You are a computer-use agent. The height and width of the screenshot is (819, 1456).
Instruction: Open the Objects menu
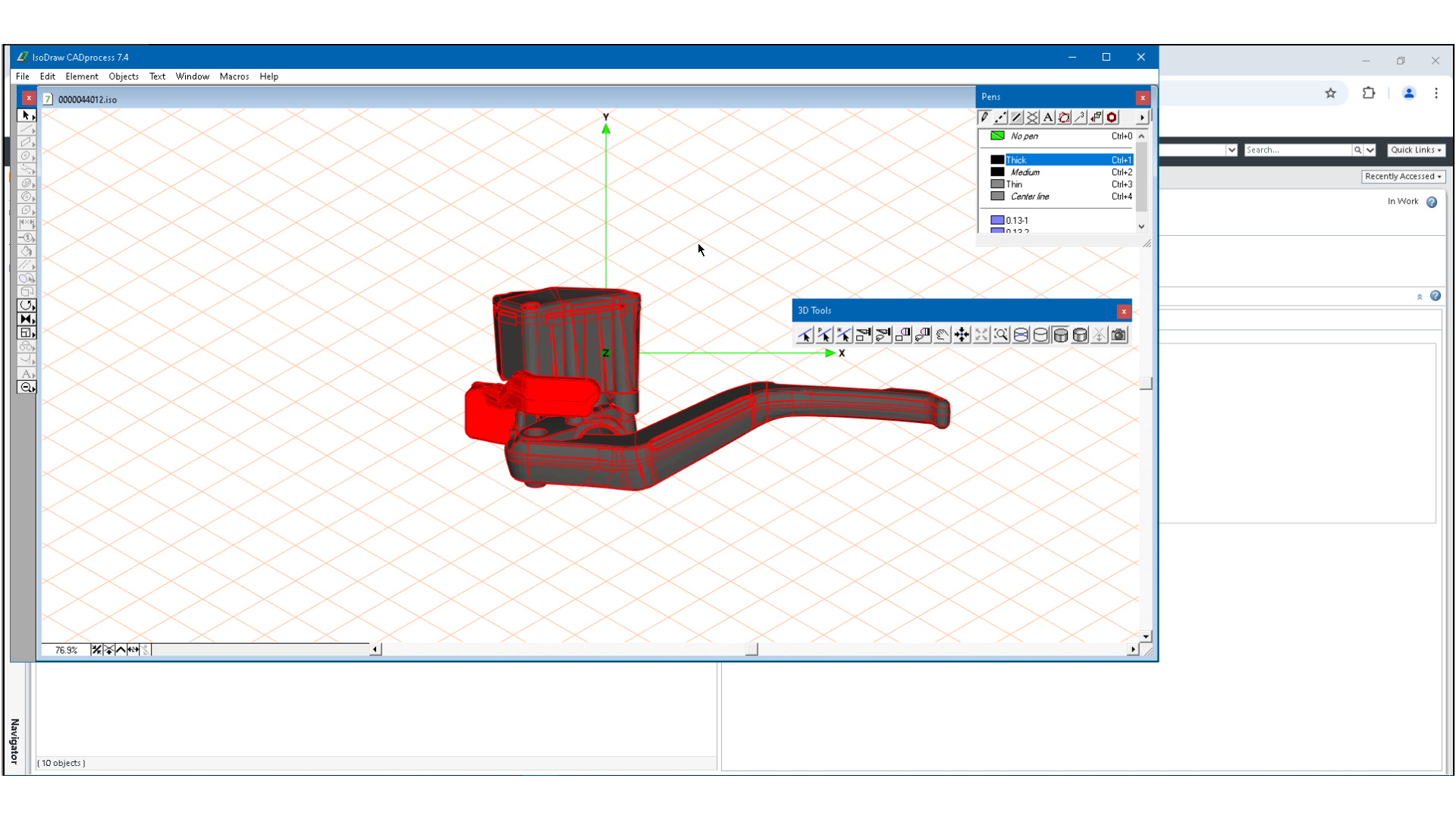[x=124, y=77]
